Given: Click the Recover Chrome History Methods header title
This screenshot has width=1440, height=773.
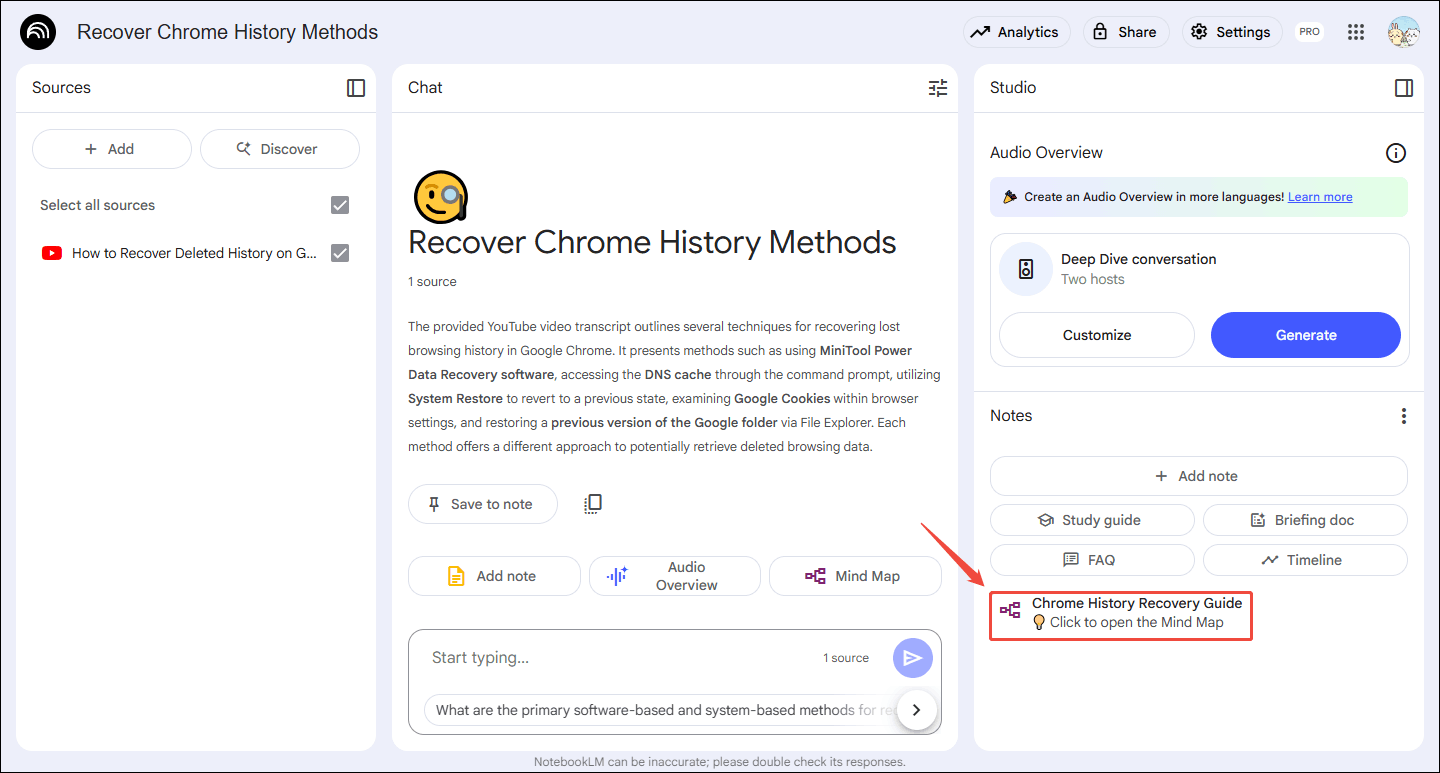Looking at the screenshot, I should [227, 32].
